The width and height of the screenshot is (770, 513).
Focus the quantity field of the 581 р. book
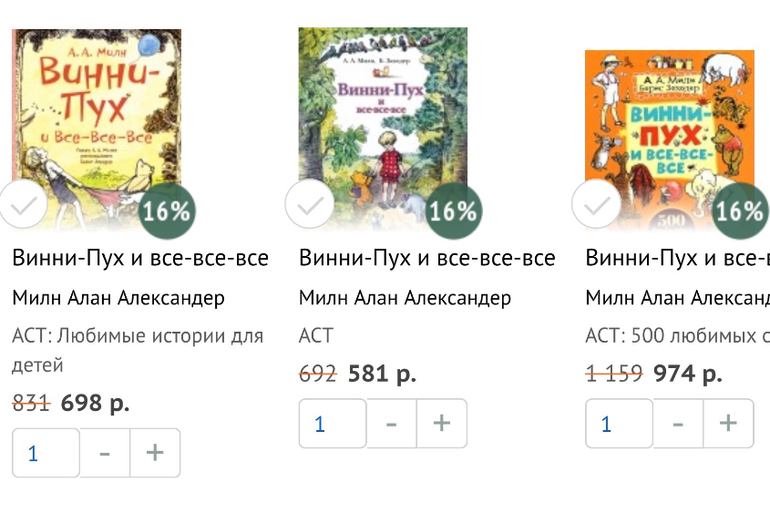click(x=332, y=423)
